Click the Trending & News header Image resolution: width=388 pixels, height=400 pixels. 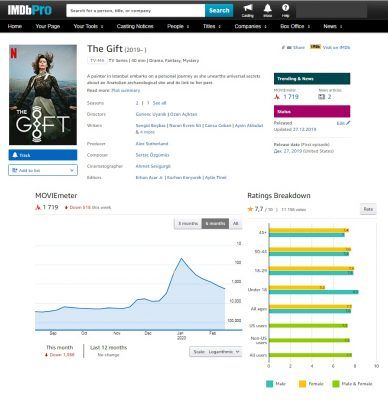[x=312, y=79]
